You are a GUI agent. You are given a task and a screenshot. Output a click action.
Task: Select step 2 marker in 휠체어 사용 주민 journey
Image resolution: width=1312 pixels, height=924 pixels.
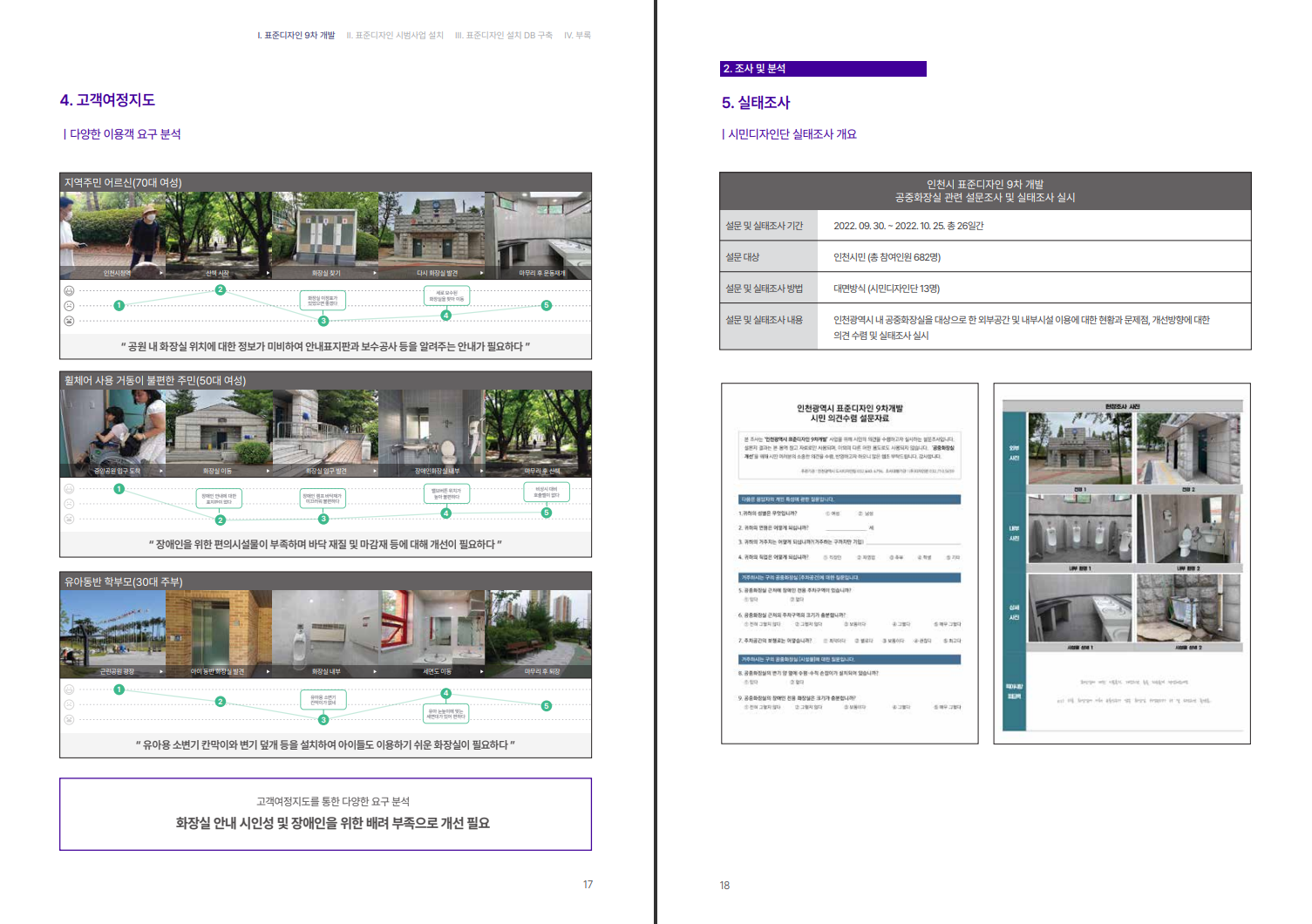coord(221,520)
